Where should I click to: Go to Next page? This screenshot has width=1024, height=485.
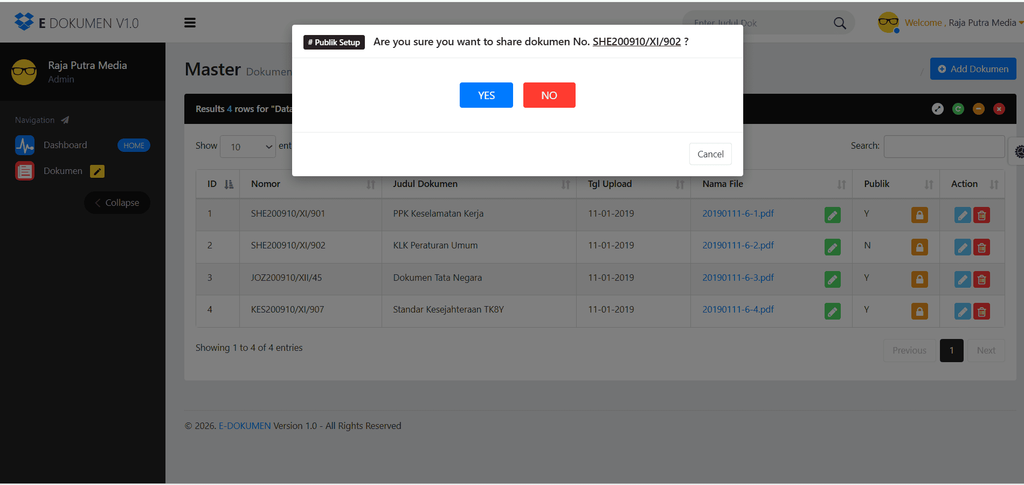[986, 351]
